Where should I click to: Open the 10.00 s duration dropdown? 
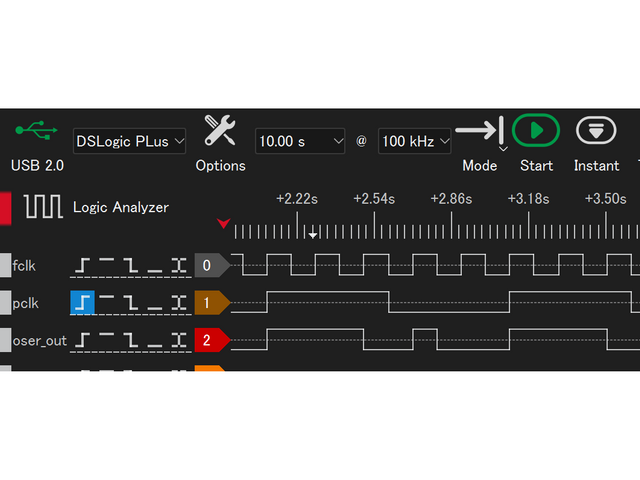coord(300,141)
